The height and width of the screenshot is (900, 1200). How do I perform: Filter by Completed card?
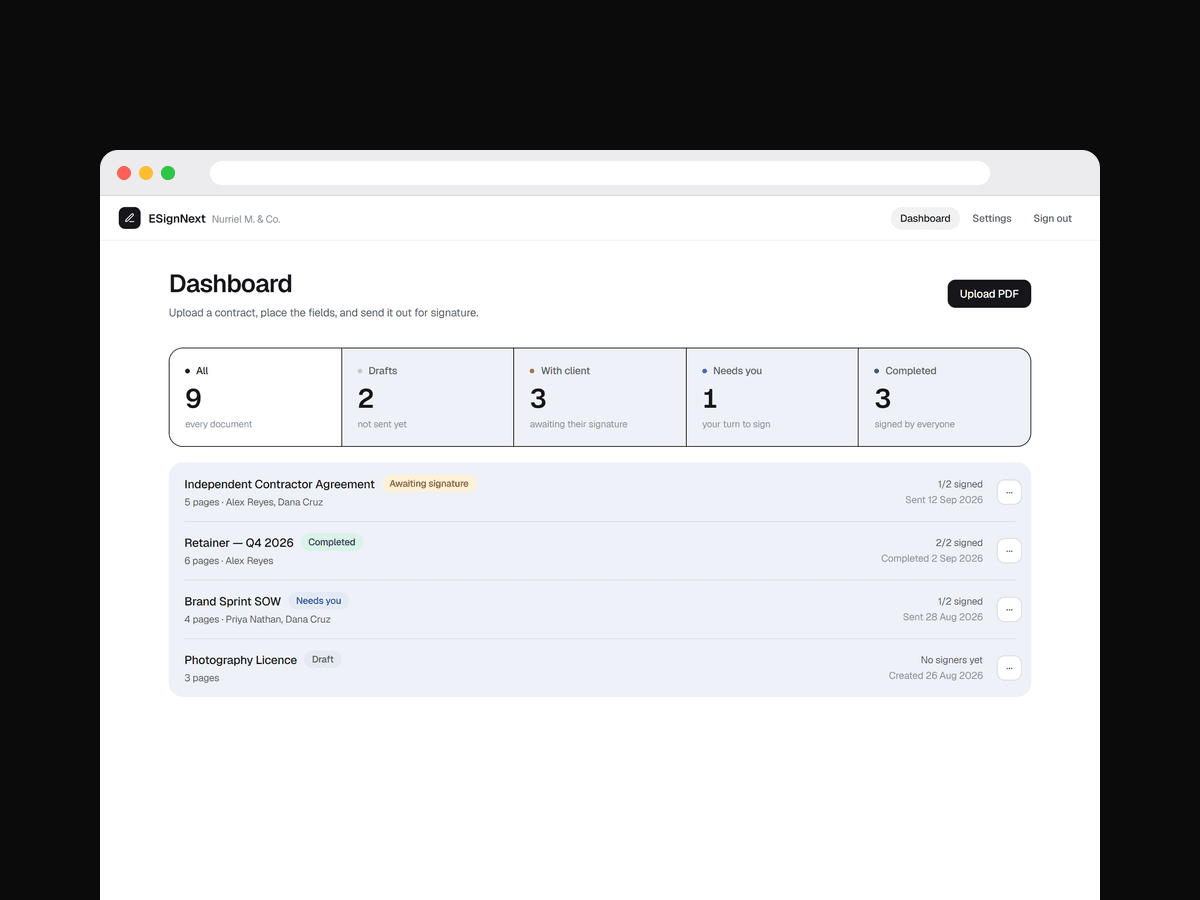(944, 397)
